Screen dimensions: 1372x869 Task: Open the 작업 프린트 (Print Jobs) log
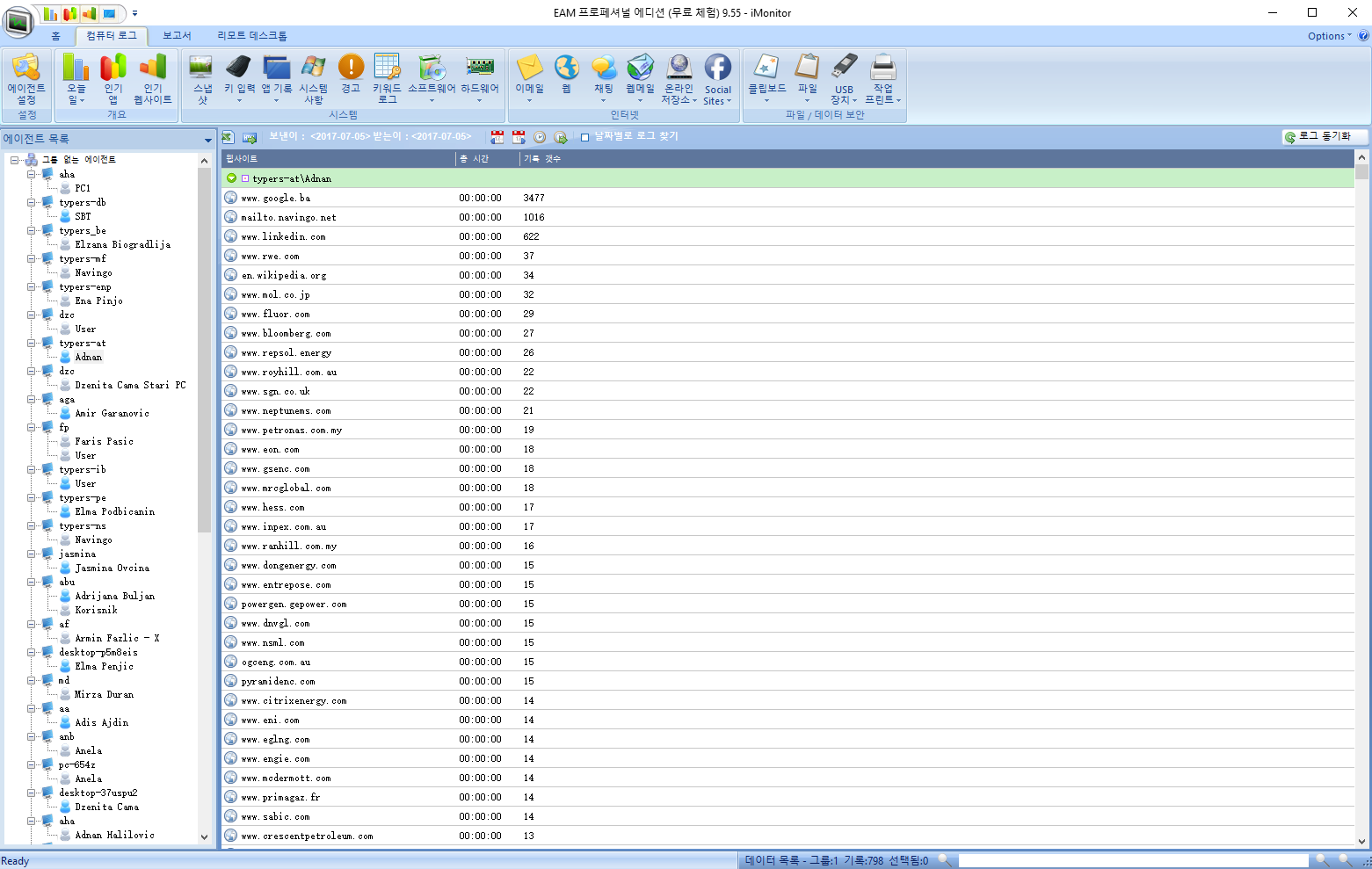(x=882, y=79)
